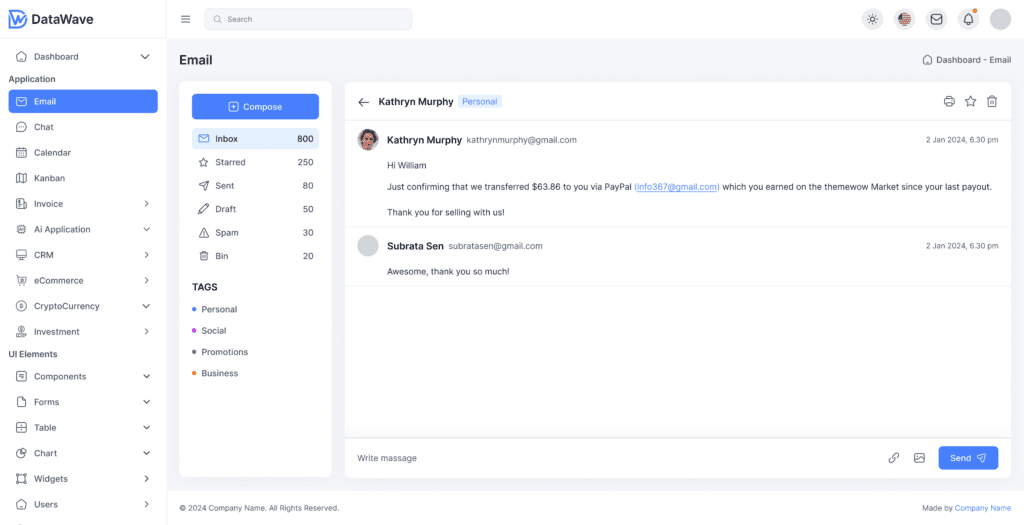Expand the Invoice submenu
This screenshot has width=1024, height=525.
(x=146, y=204)
